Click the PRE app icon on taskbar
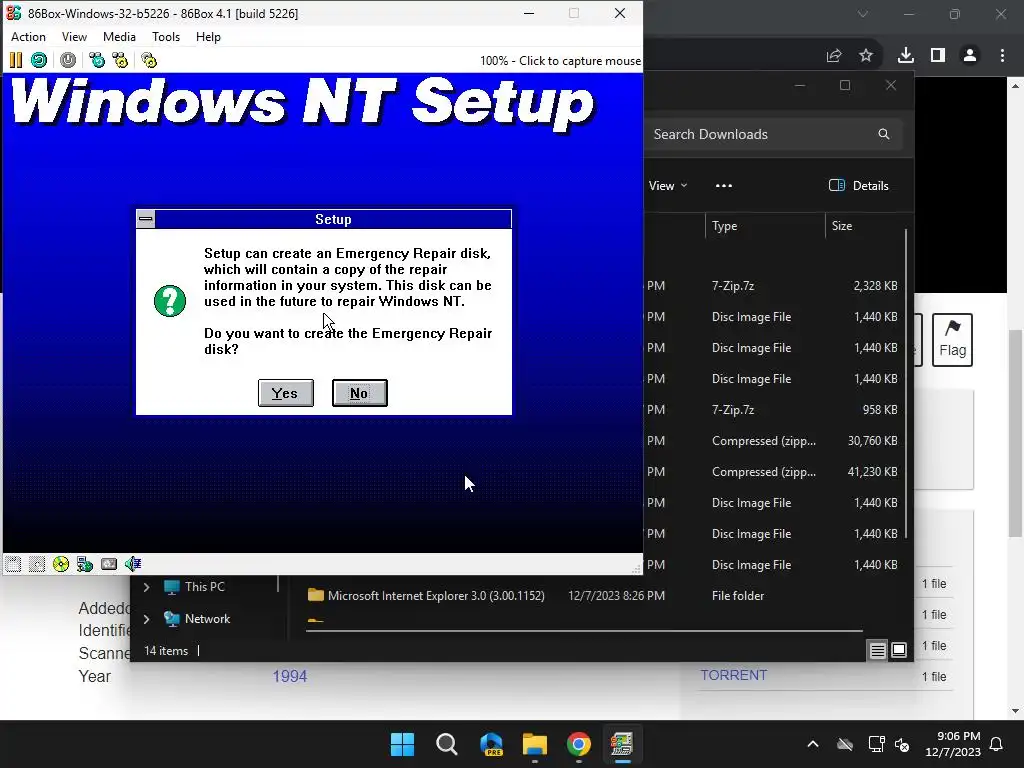This screenshot has height=768, width=1024. pyautogui.click(x=491, y=744)
